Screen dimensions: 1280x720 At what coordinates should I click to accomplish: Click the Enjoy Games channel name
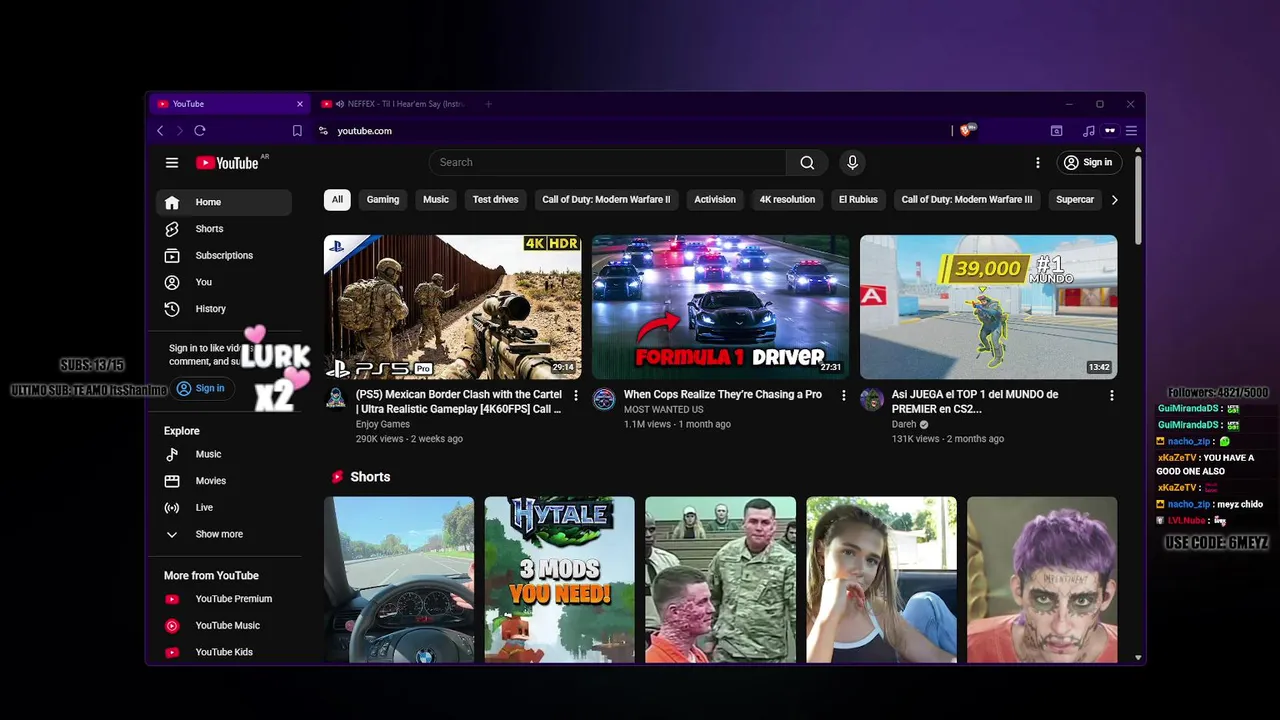click(383, 424)
